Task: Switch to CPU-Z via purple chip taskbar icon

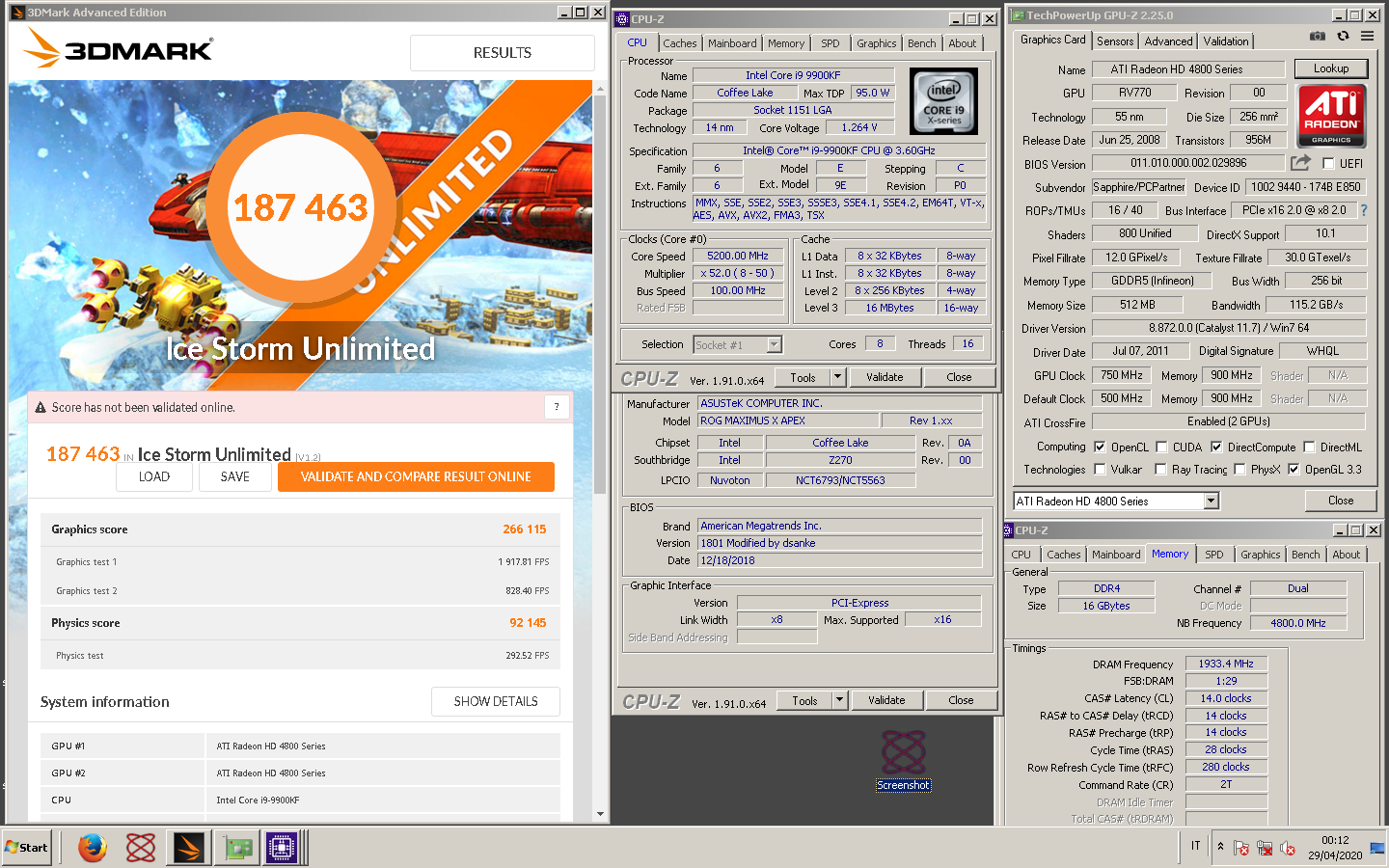Action: point(282,848)
